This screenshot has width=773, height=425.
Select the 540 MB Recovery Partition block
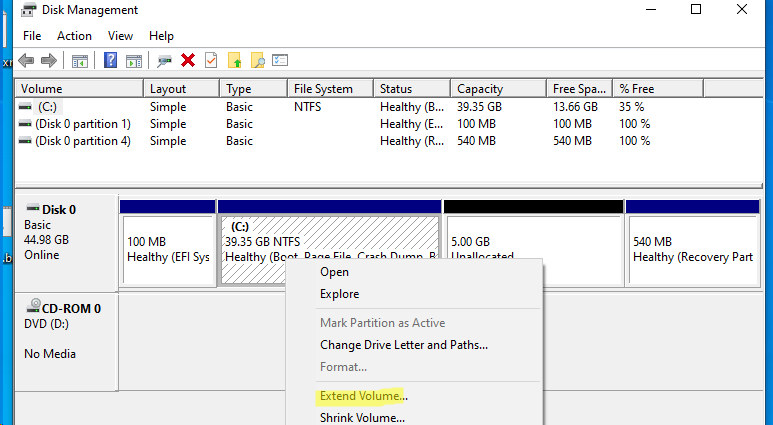click(693, 243)
